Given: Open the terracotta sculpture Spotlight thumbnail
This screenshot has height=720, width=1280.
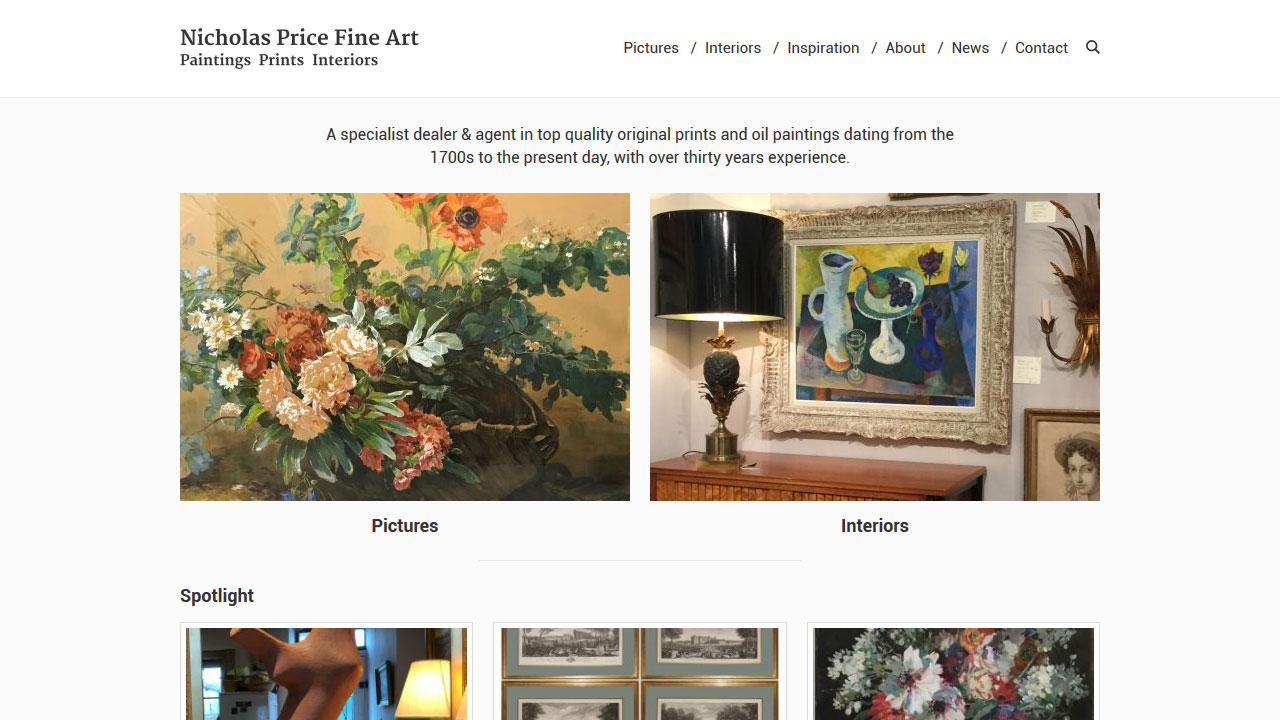Looking at the screenshot, I should pyautogui.click(x=326, y=673).
